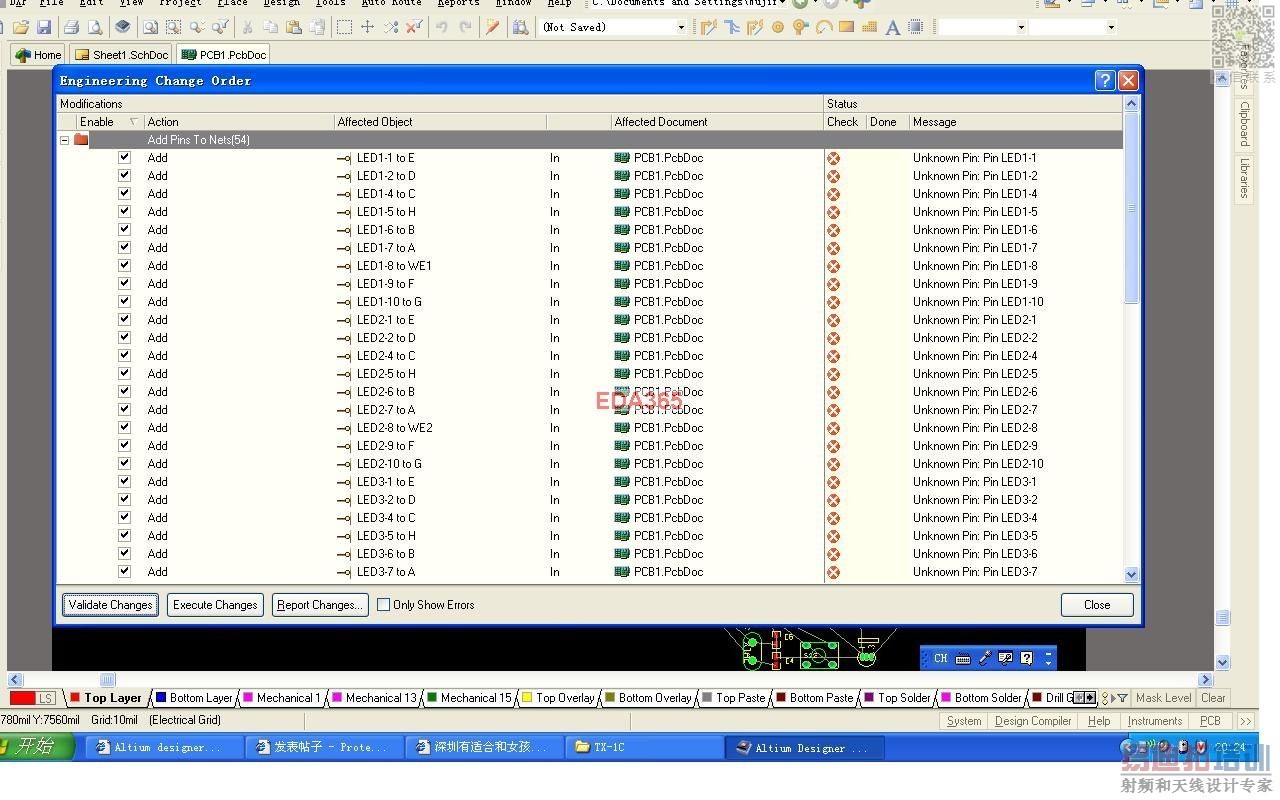The height and width of the screenshot is (800, 1280).
Task: Uncheck the enable box for LED1-10 to G
Action: coord(124,301)
